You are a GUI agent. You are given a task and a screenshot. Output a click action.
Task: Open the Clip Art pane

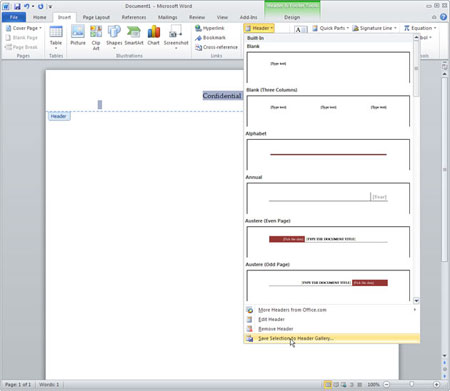point(96,37)
